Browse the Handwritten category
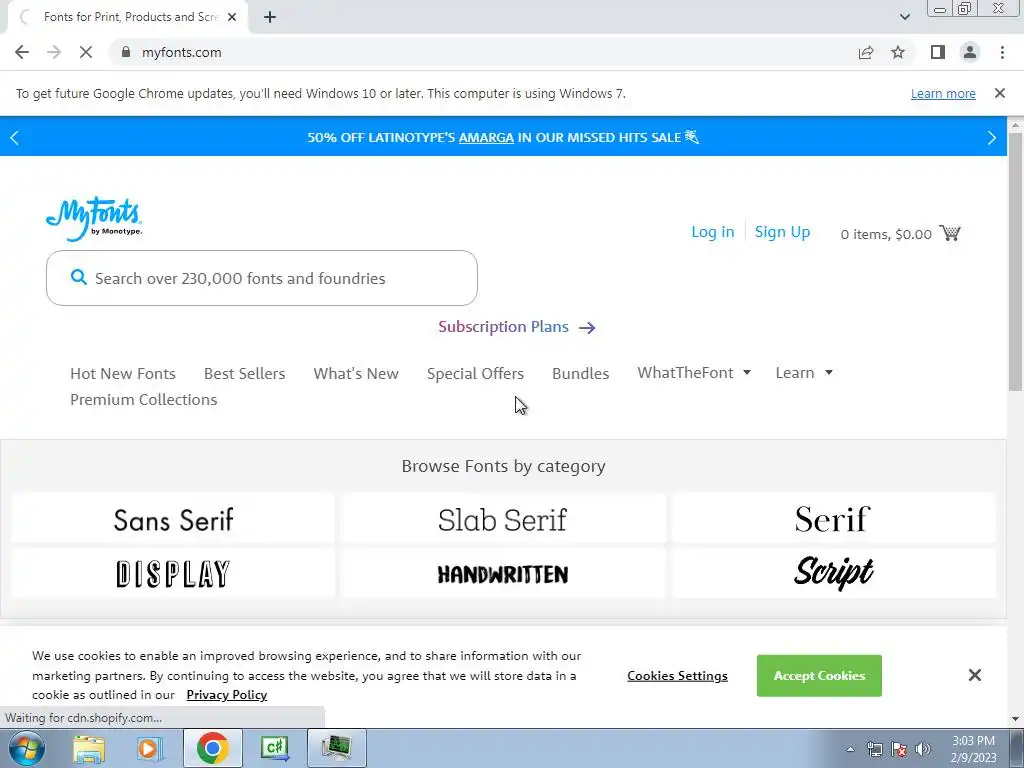Image resolution: width=1024 pixels, height=768 pixels. click(x=503, y=574)
